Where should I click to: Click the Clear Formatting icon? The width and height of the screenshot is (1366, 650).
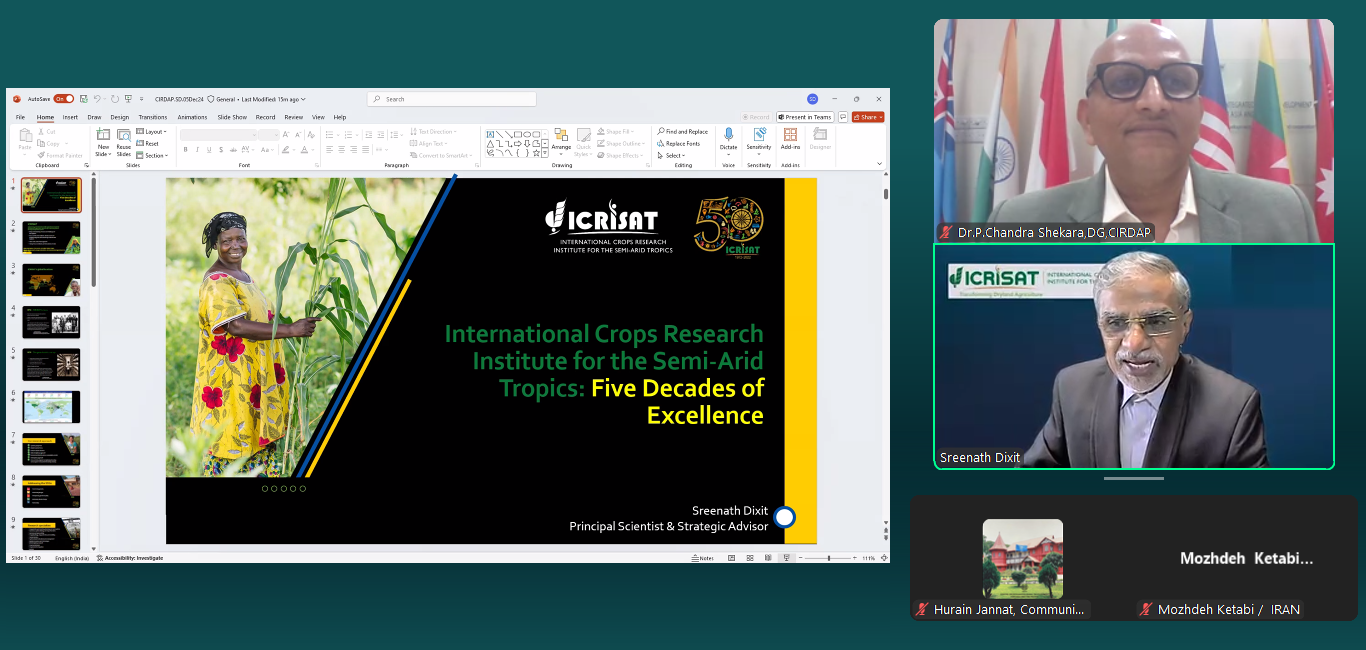point(311,135)
